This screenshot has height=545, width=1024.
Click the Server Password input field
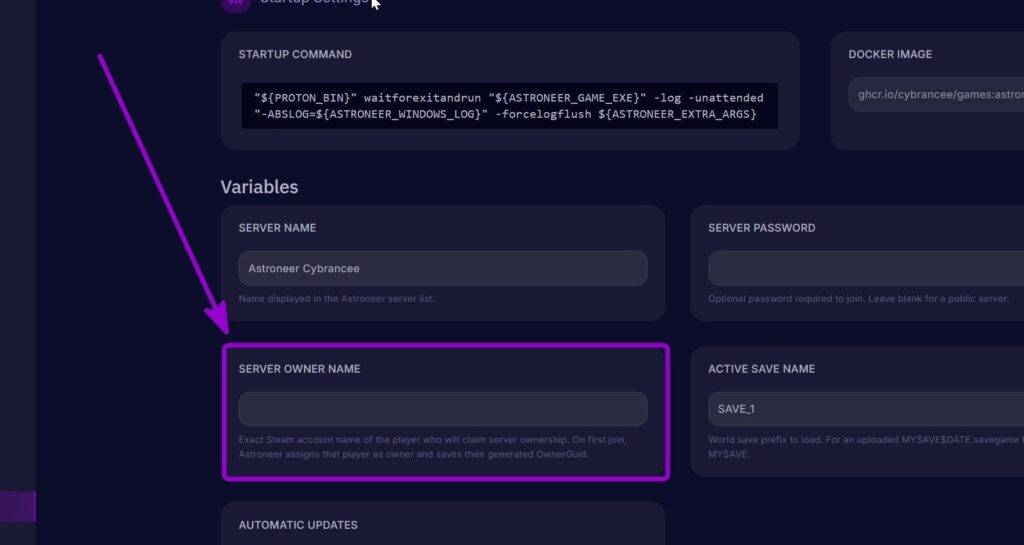pos(866,268)
